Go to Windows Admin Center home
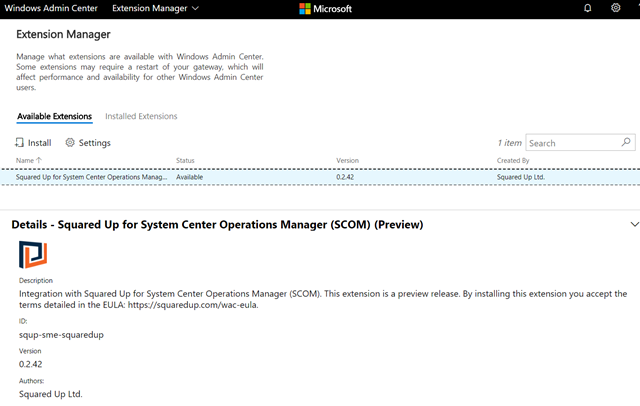The width and height of the screenshot is (640, 406). coord(51,8)
